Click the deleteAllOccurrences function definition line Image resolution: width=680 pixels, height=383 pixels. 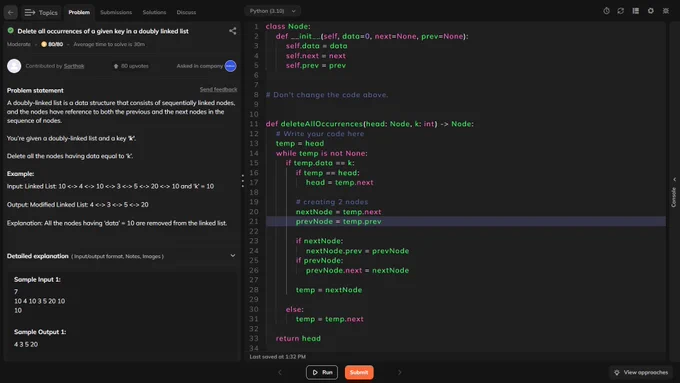[369, 124]
